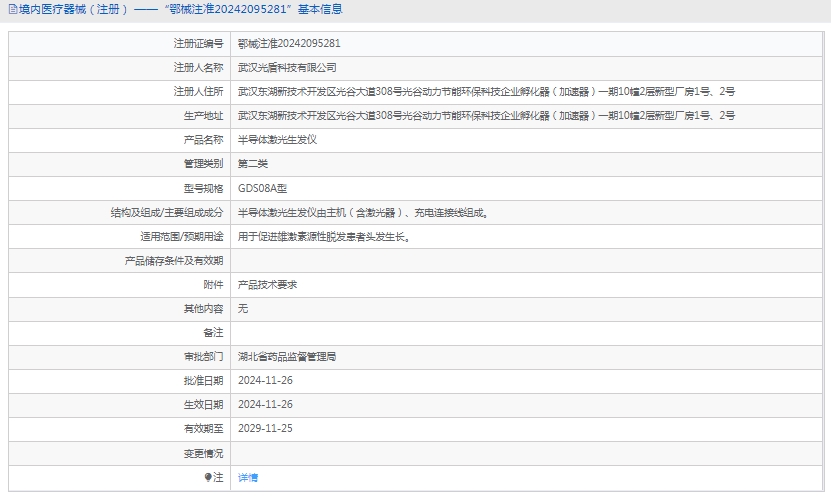The height and width of the screenshot is (496, 831).
Task: Select the model specification GDS08A型
Action: coord(262,188)
